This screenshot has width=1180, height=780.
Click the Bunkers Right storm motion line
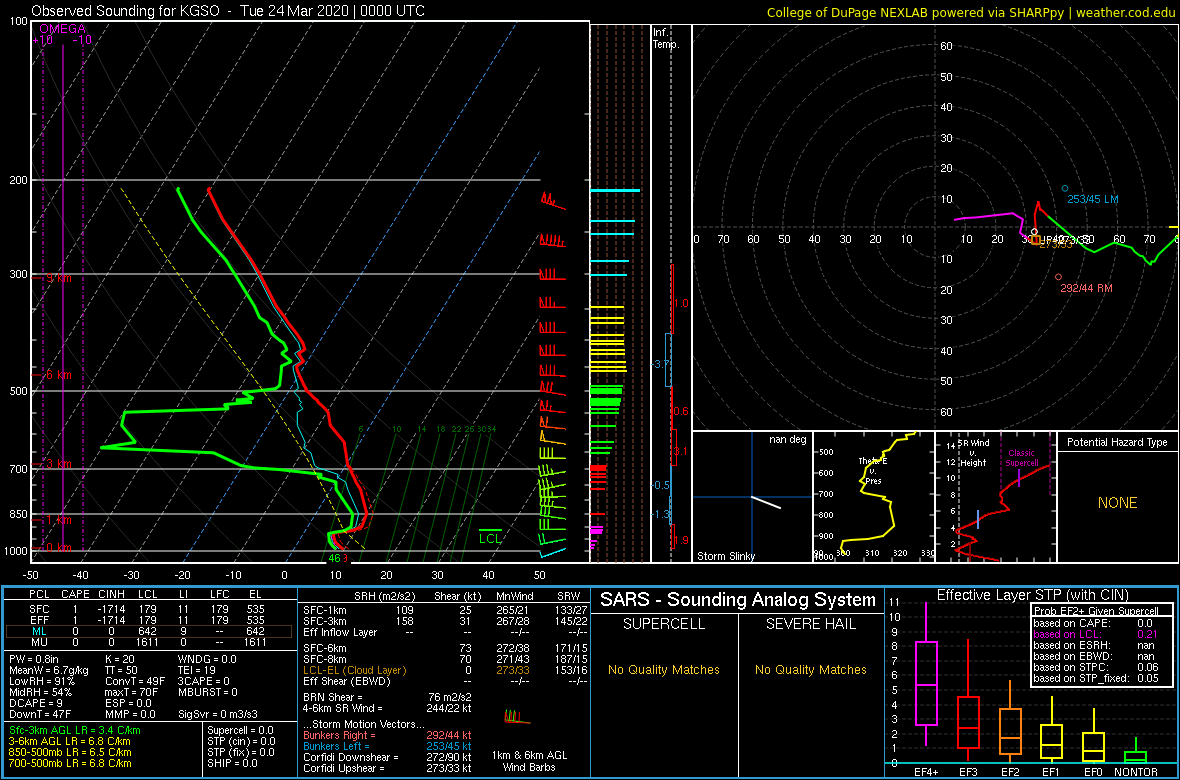click(x=388, y=735)
